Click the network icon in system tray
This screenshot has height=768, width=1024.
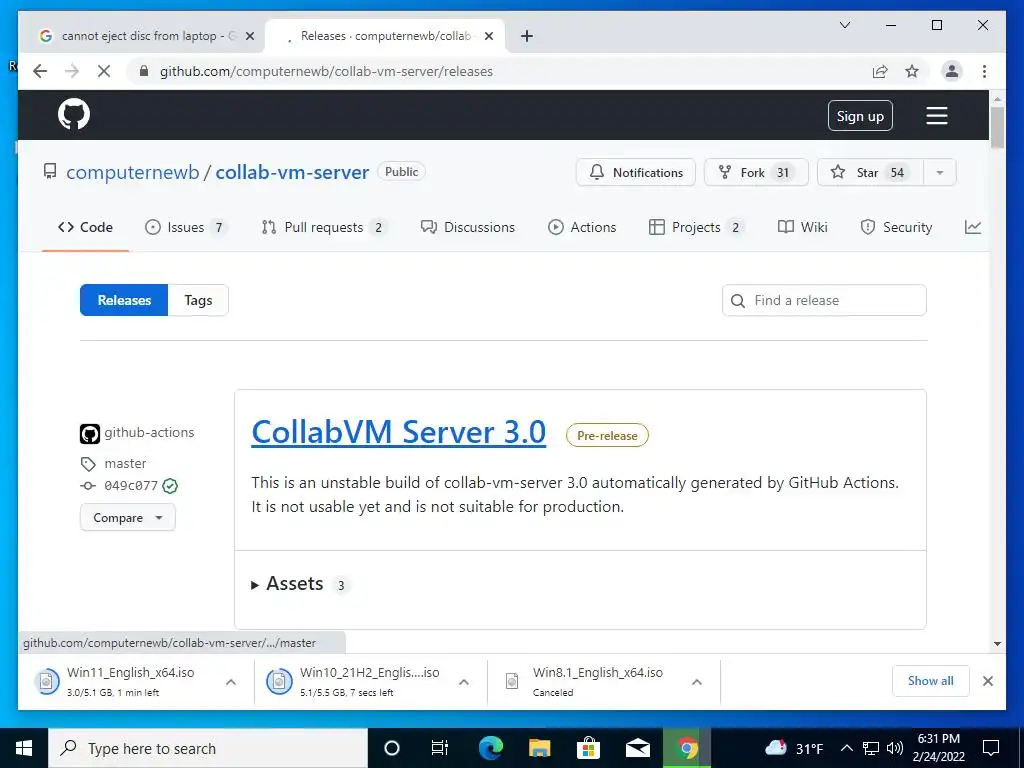(x=871, y=748)
